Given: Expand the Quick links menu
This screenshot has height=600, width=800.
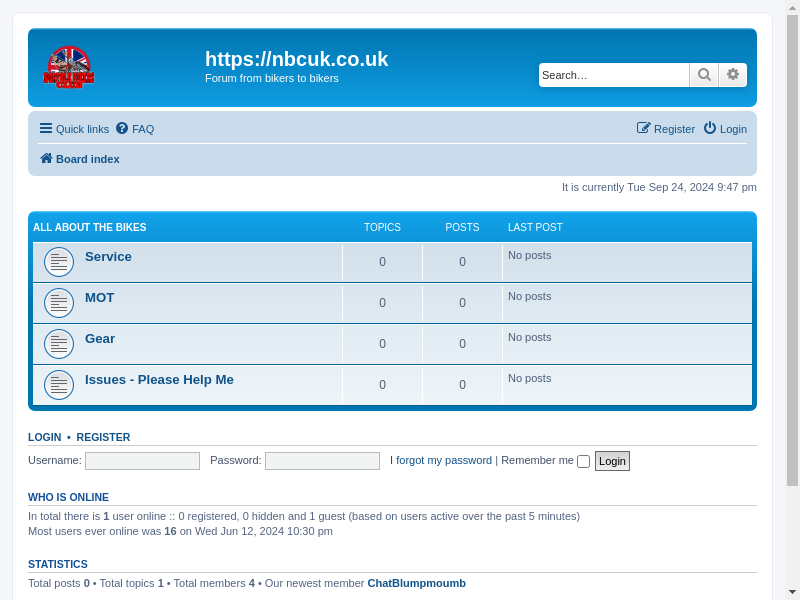Looking at the screenshot, I should coord(75,129).
